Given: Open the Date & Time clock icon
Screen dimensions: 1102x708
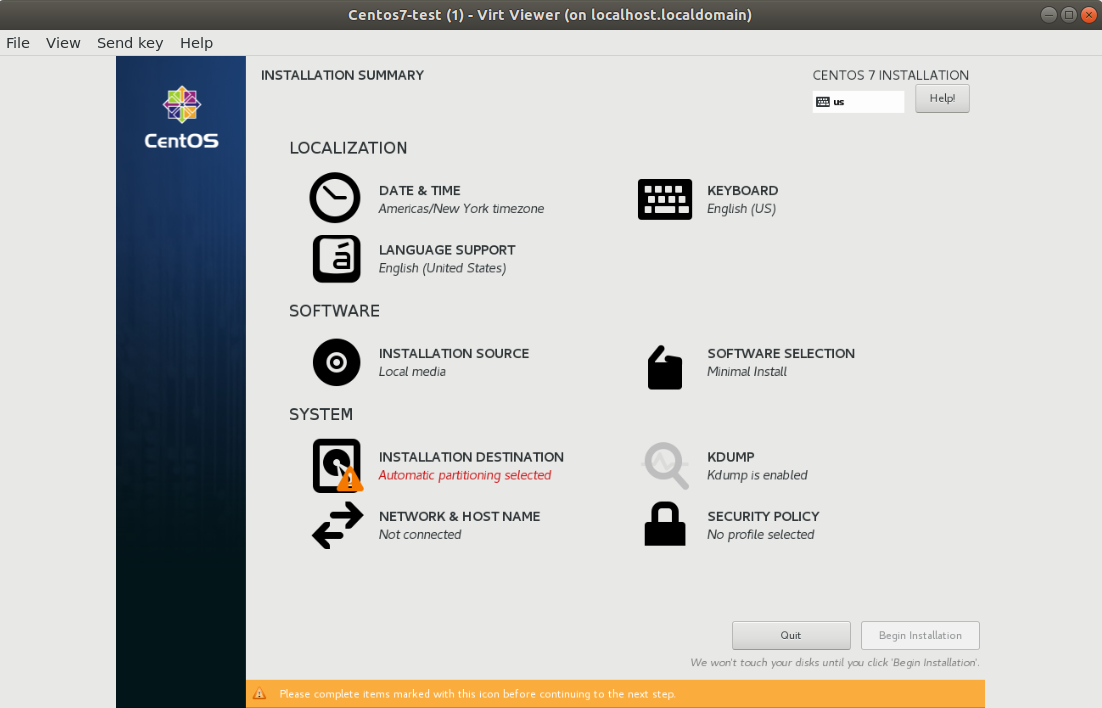Looking at the screenshot, I should click(x=335, y=198).
